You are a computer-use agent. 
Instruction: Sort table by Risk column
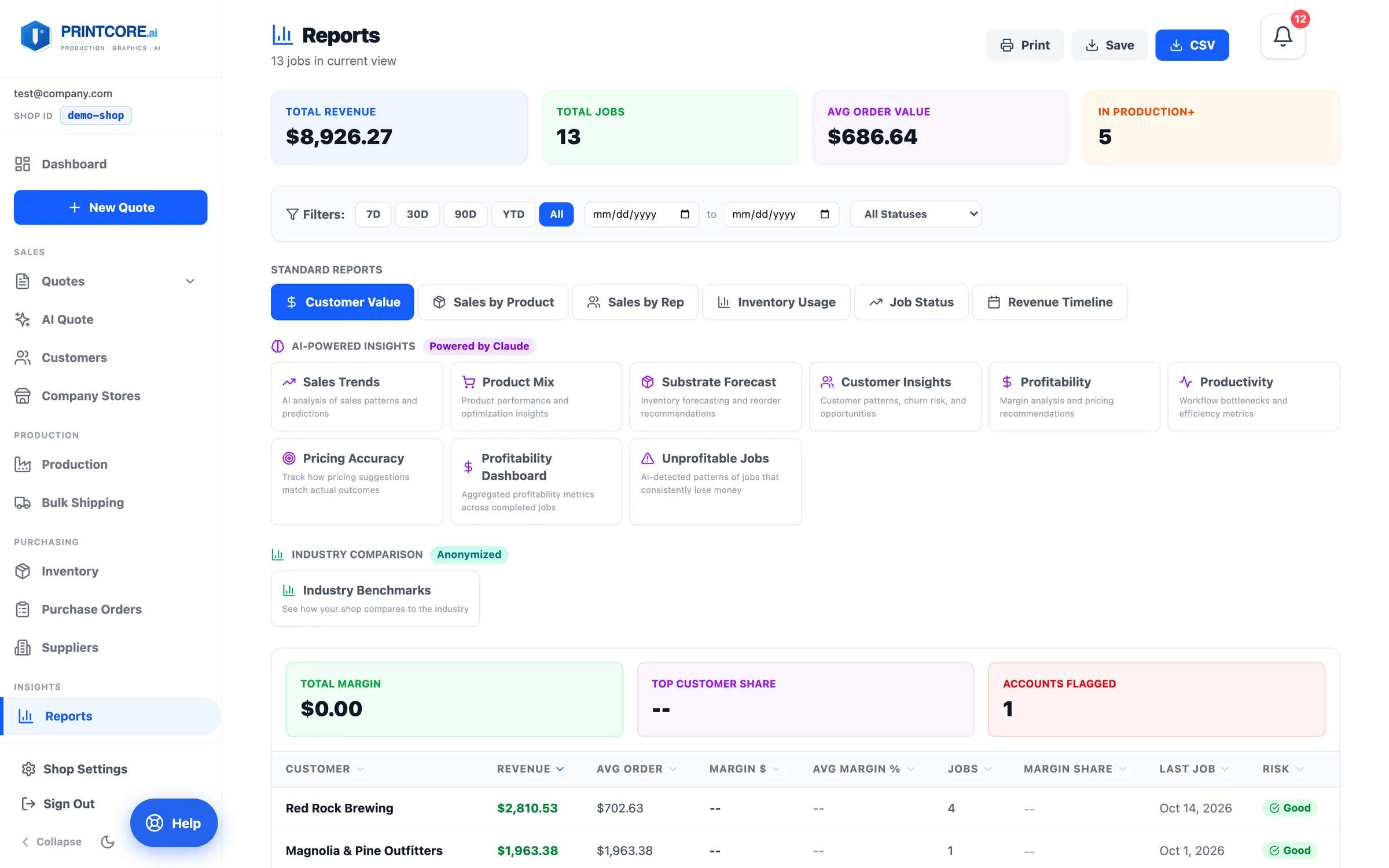pyautogui.click(x=1283, y=768)
